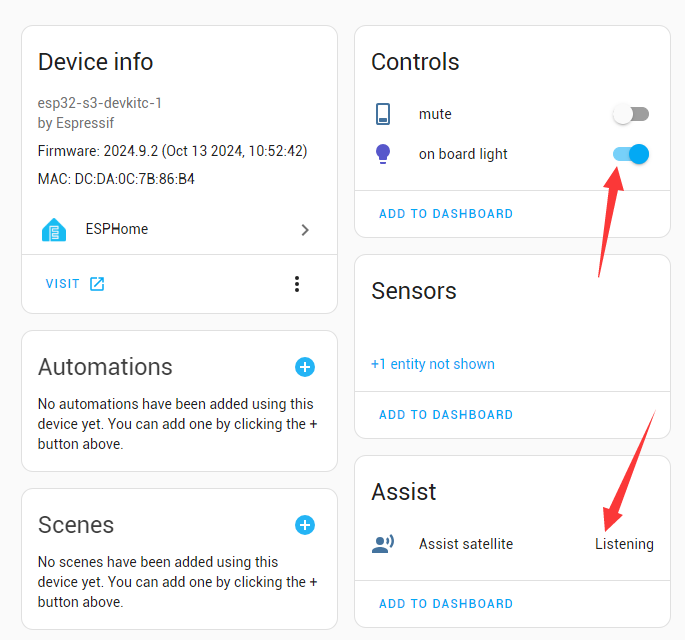Add a scene with the plus icon
The height and width of the screenshot is (640, 685).
pos(305,525)
